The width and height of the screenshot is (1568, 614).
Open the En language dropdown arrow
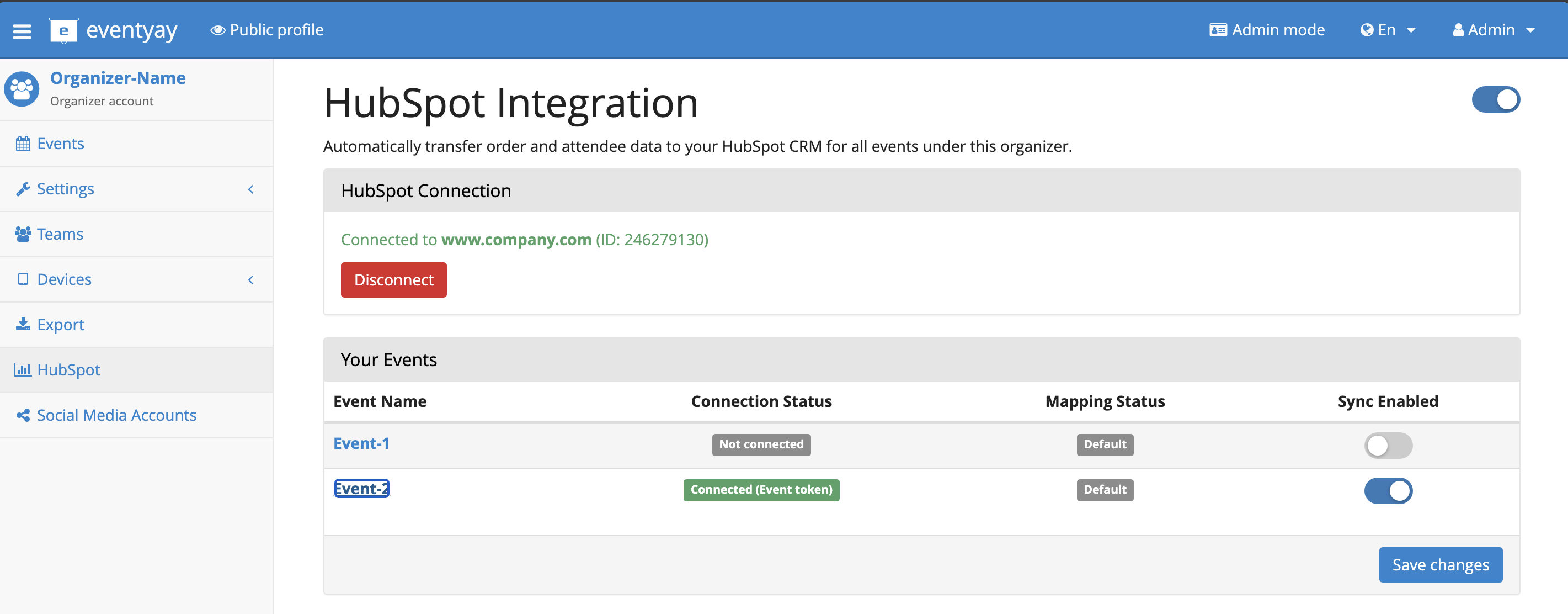(1411, 30)
